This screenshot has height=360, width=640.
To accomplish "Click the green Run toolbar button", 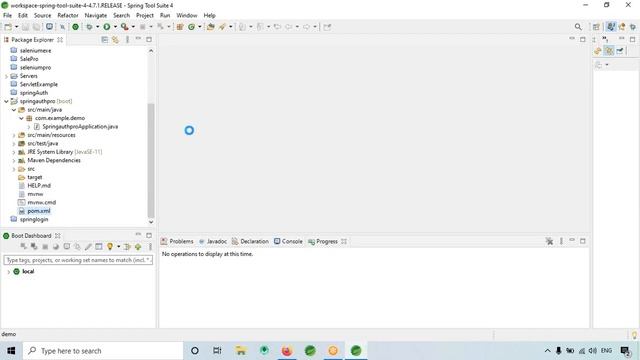I will (x=107, y=27).
